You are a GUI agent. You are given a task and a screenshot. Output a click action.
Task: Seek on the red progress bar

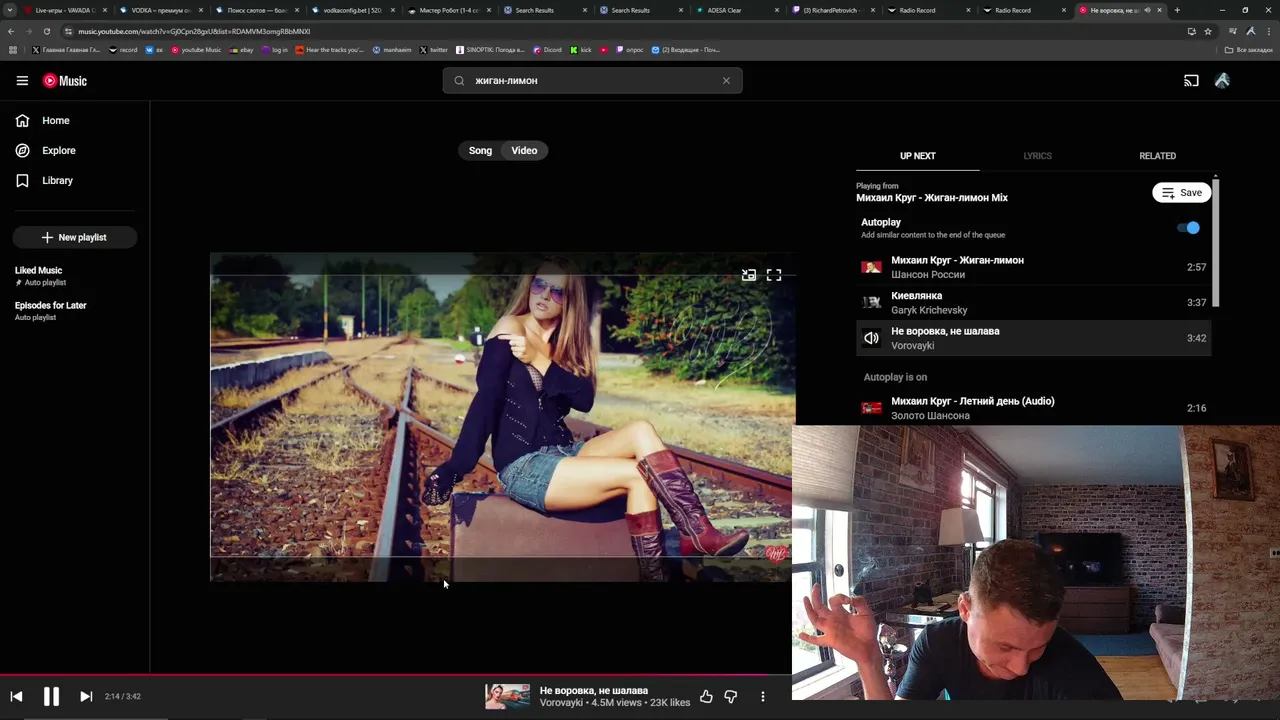click(396, 674)
